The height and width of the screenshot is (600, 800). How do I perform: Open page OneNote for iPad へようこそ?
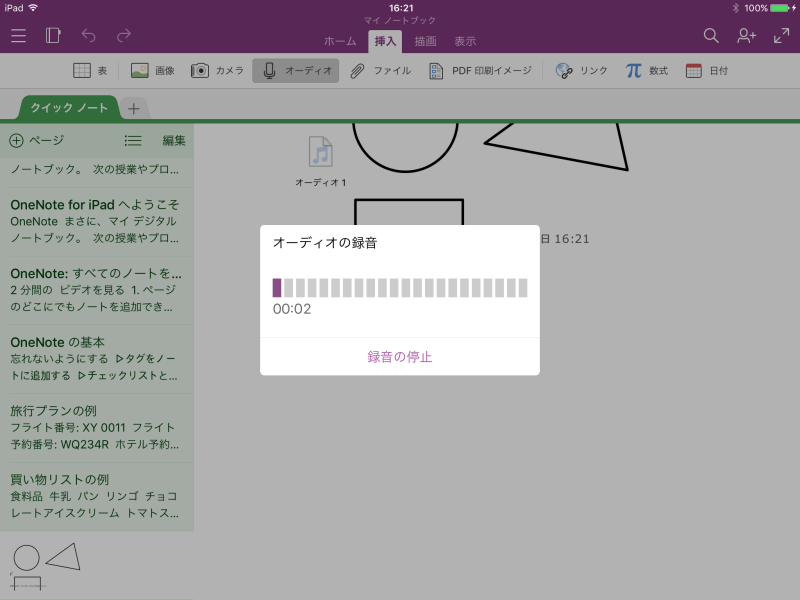tap(96, 221)
